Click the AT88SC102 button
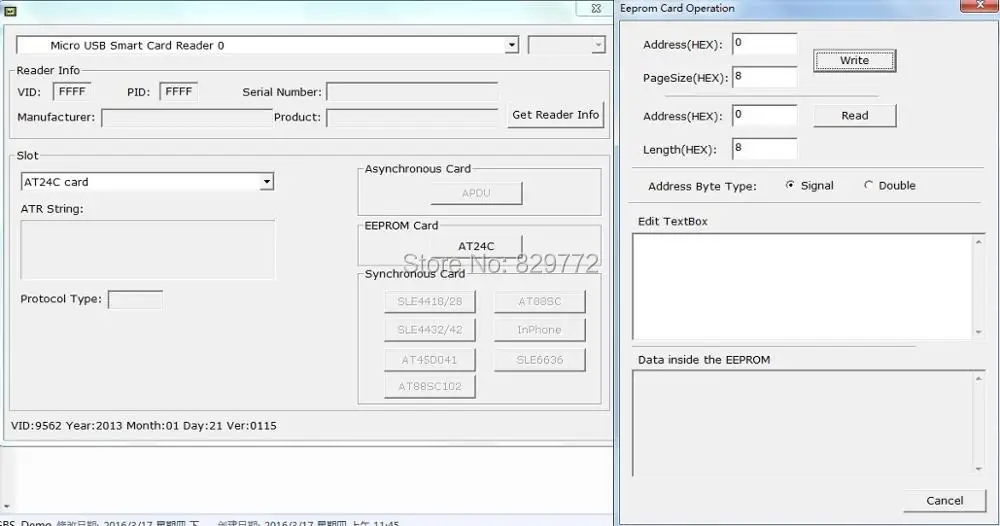This screenshot has width=1000, height=526. coord(430,386)
